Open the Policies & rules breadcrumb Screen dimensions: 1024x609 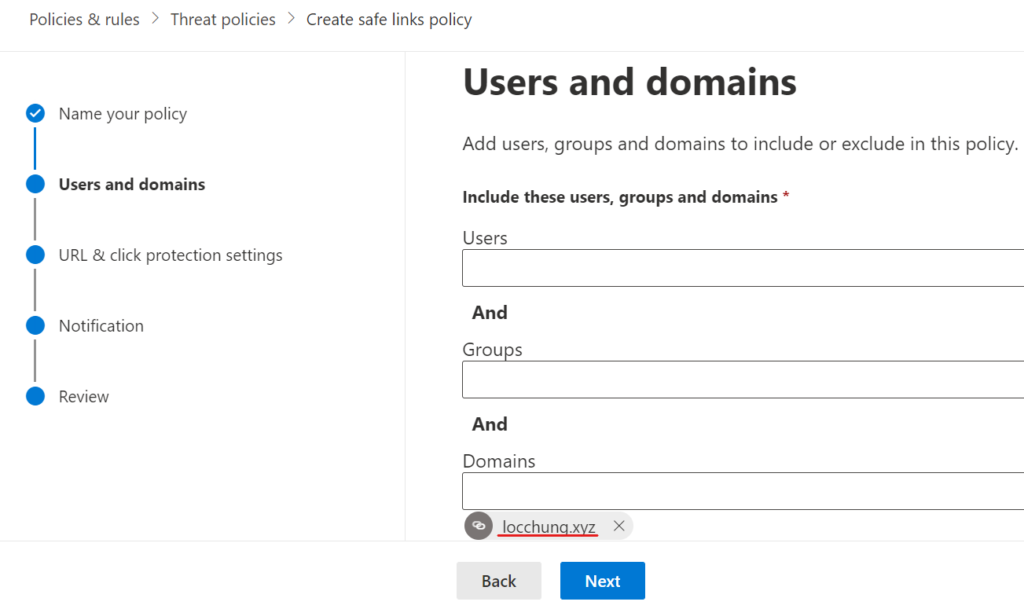(84, 20)
